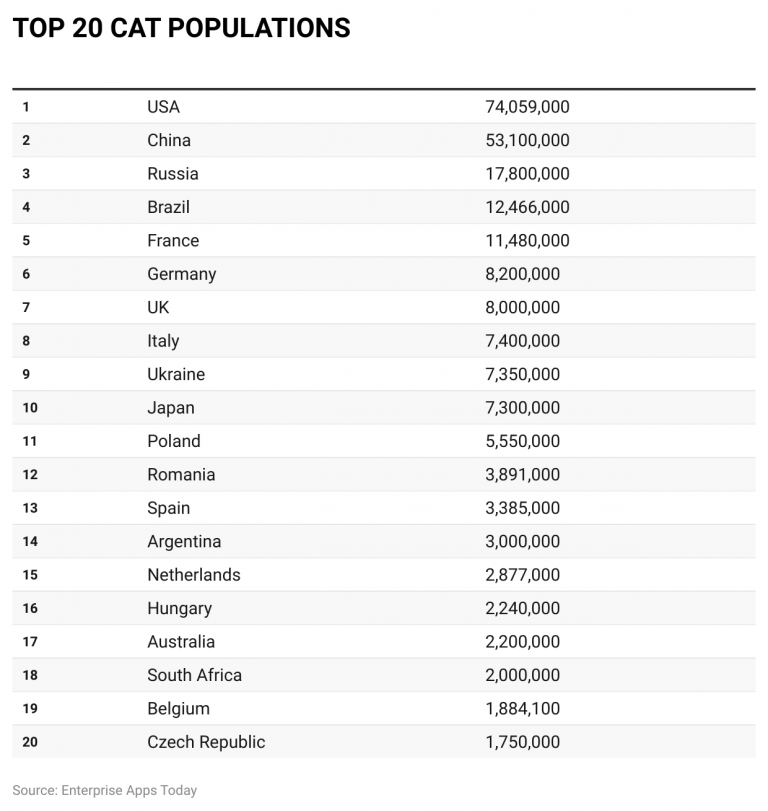The width and height of the screenshot is (768, 811).
Task: Click China's population value 53,100,000
Action: pyautogui.click(x=527, y=140)
